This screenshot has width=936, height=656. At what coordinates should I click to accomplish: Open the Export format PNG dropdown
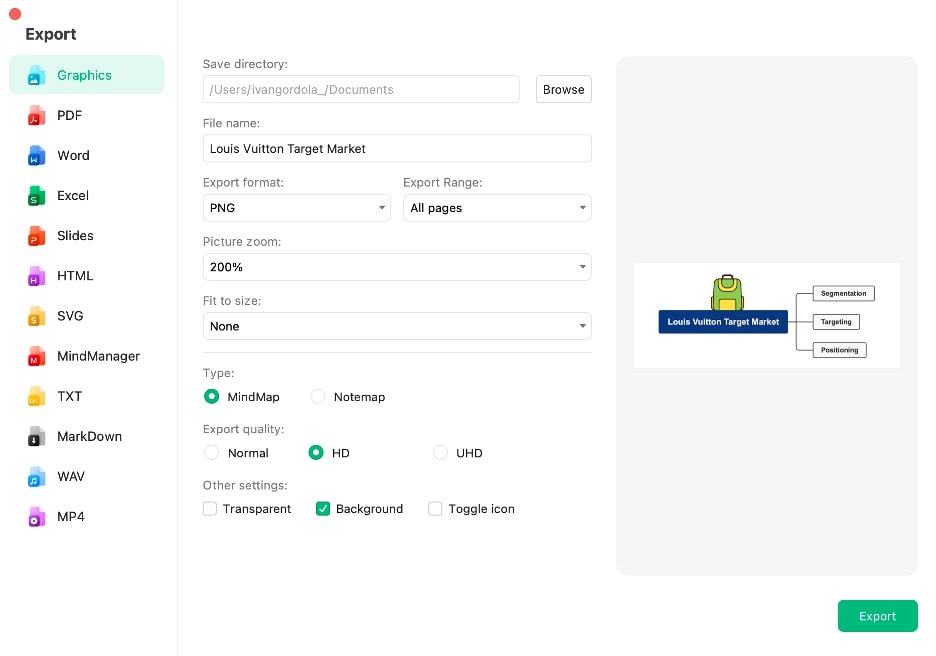click(297, 208)
